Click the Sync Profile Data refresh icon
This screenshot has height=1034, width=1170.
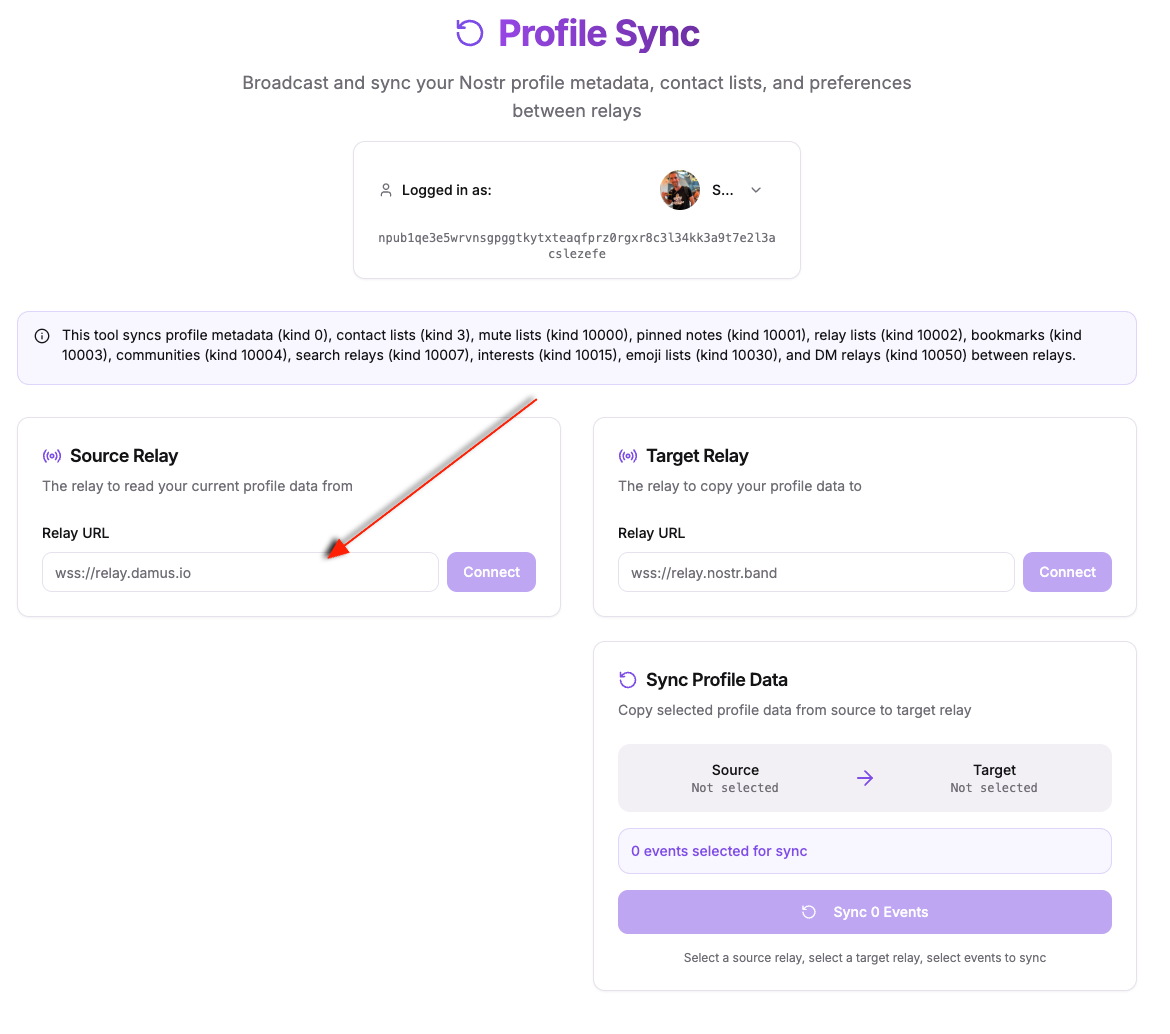628,680
